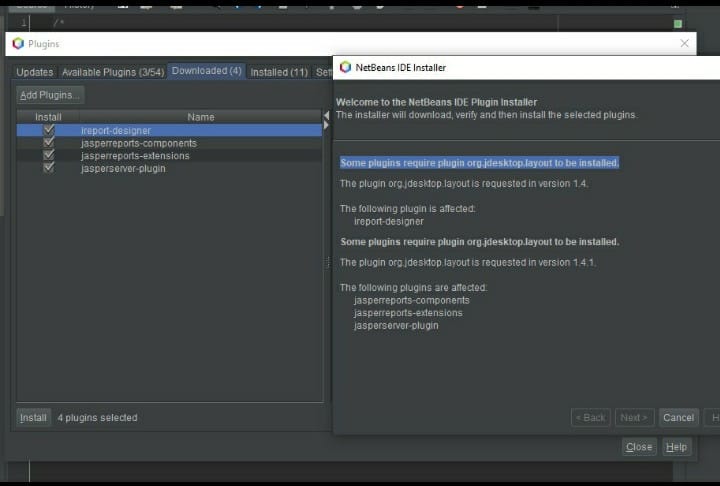
Task: Expand the plugin list pane right arrow
Action: pyautogui.click(x=326, y=125)
